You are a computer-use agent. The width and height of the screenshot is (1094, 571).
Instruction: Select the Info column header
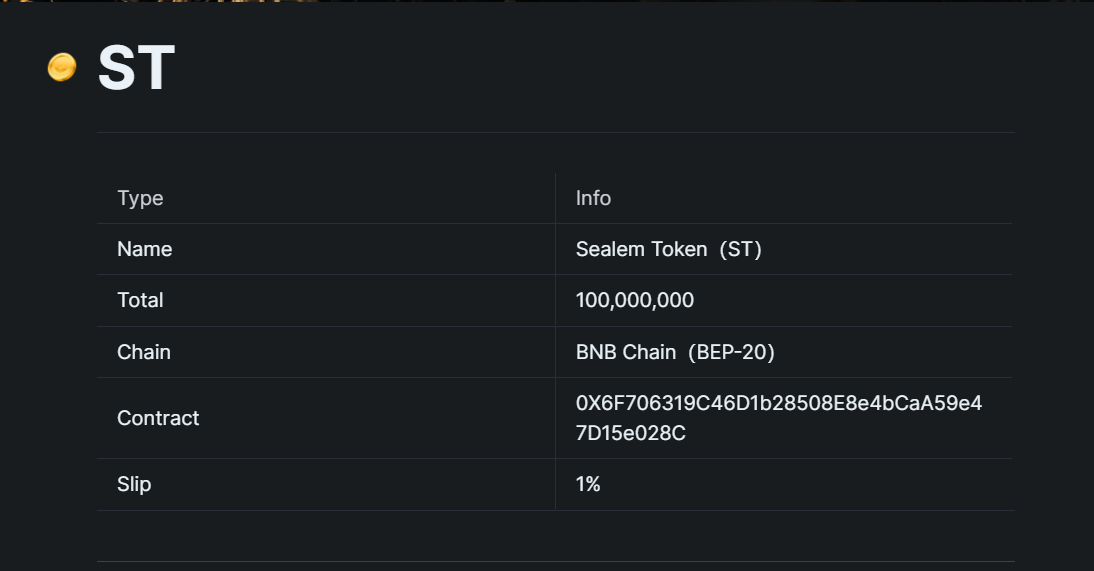pyautogui.click(x=593, y=198)
